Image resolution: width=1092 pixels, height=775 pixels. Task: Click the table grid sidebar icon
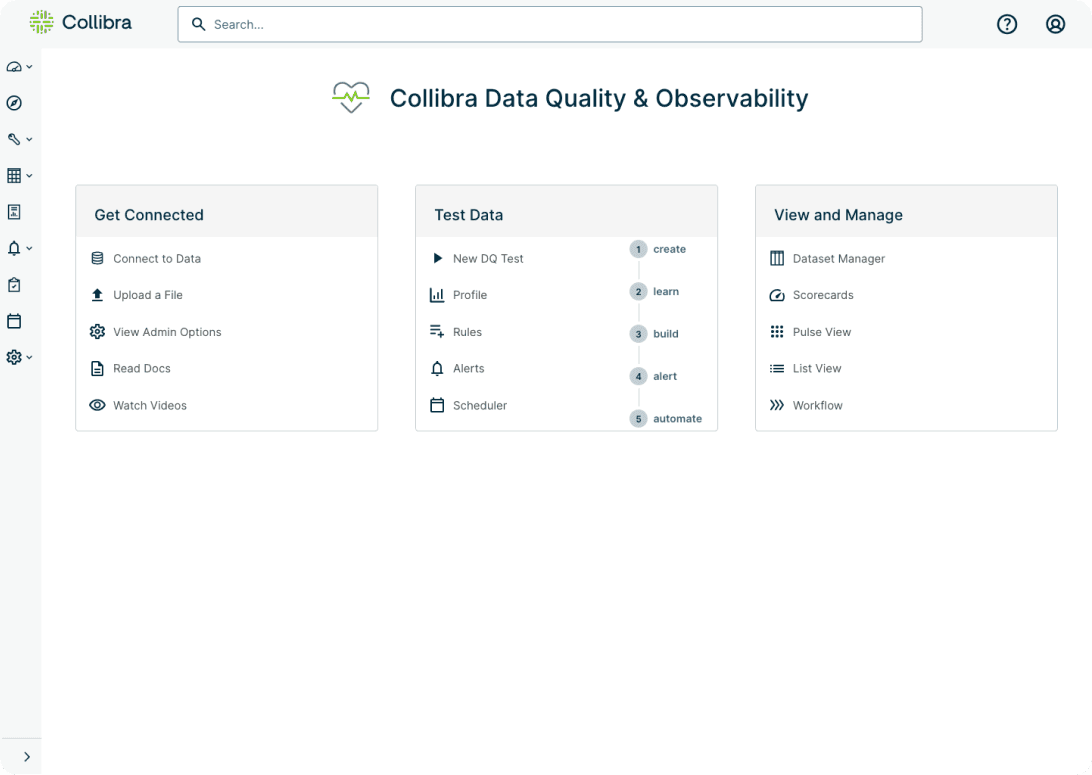pyautogui.click(x=14, y=175)
